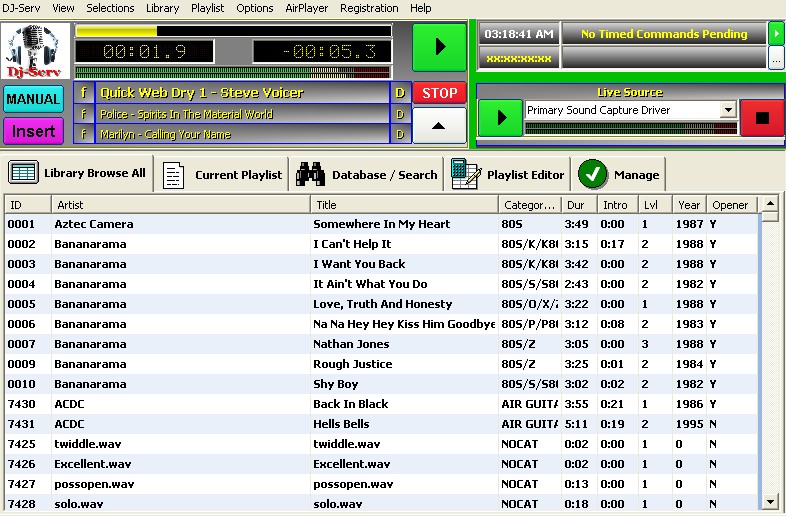Click No Timed Commands Pending display
The height and width of the screenshot is (516, 786).
click(664, 34)
